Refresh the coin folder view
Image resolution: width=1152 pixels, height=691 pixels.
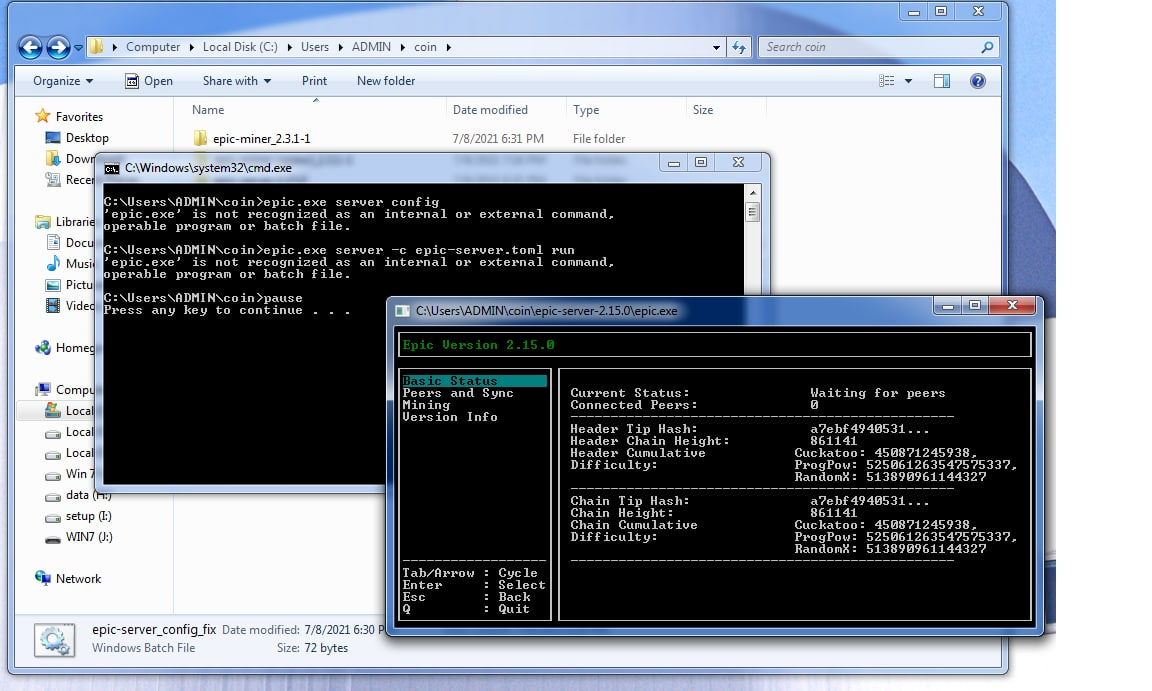point(738,47)
